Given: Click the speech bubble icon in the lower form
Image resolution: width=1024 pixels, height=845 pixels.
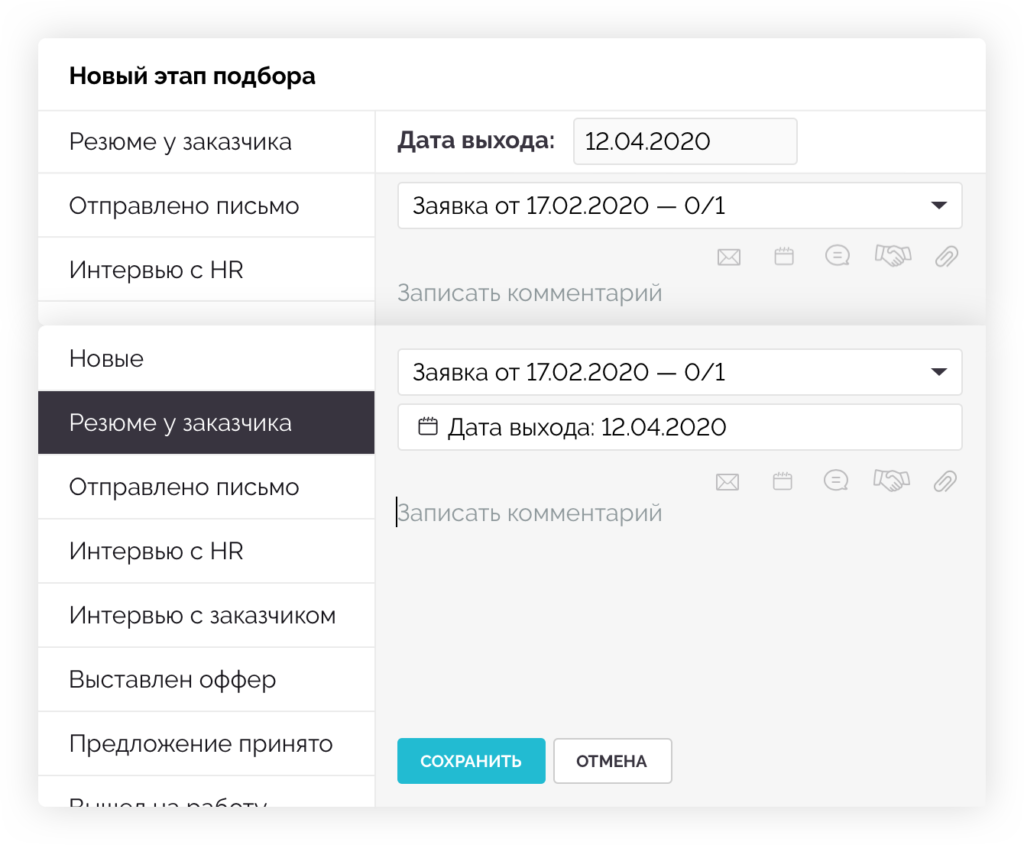Looking at the screenshot, I should pyautogui.click(x=837, y=481).
